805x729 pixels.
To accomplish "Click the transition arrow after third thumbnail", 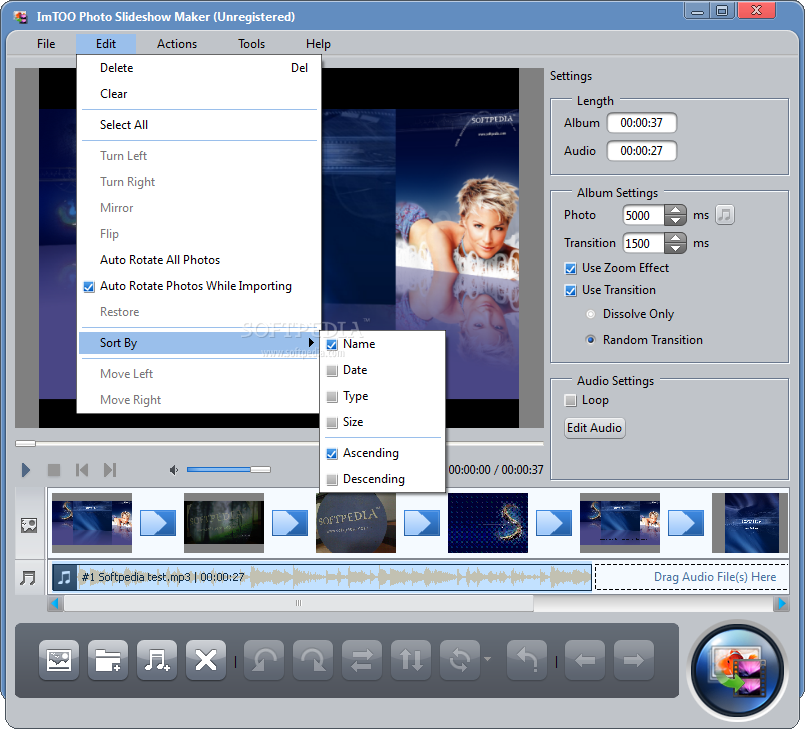I will (x=421, y=523).
